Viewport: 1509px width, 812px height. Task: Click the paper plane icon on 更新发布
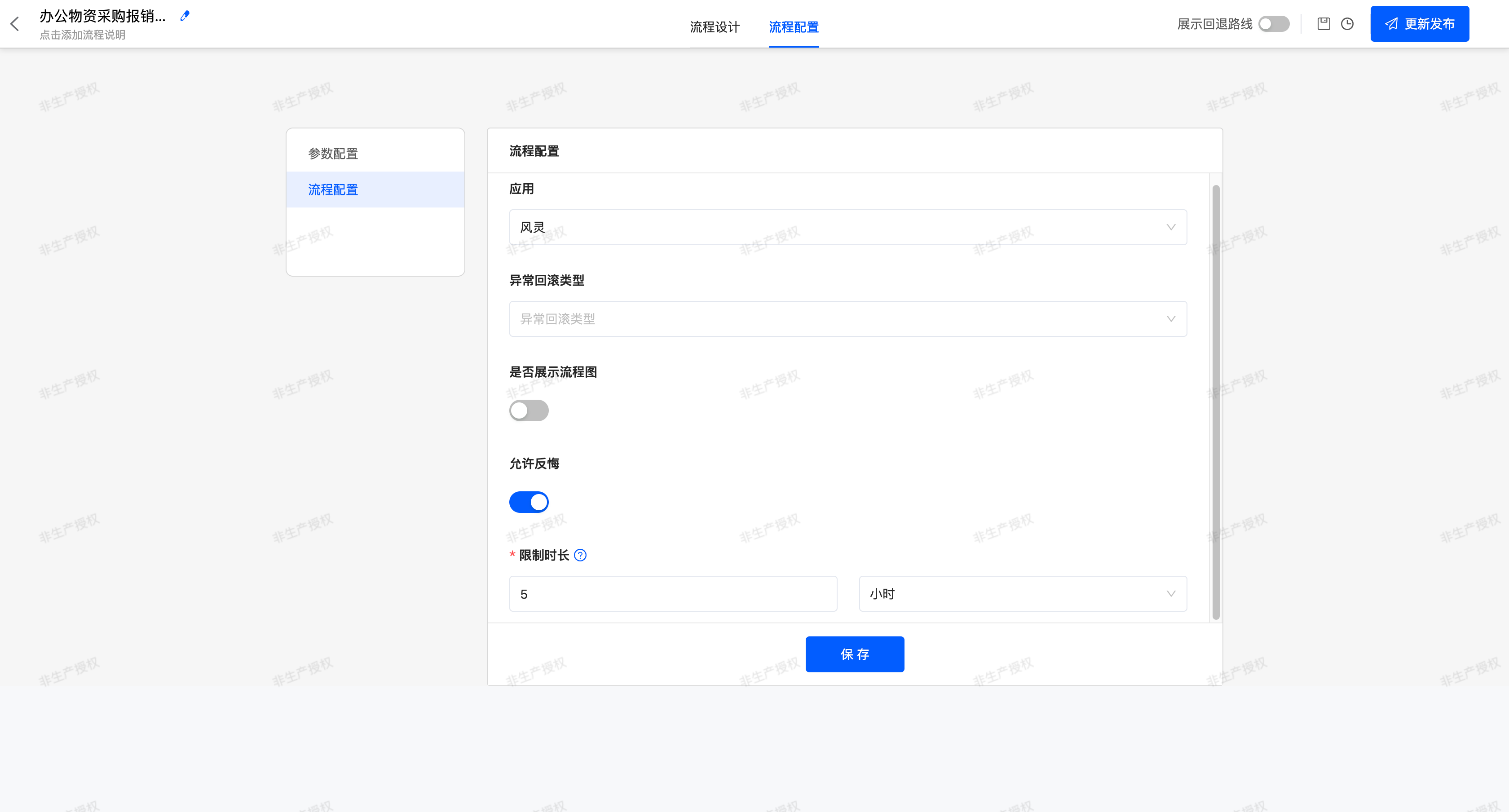click(1391, 24)
